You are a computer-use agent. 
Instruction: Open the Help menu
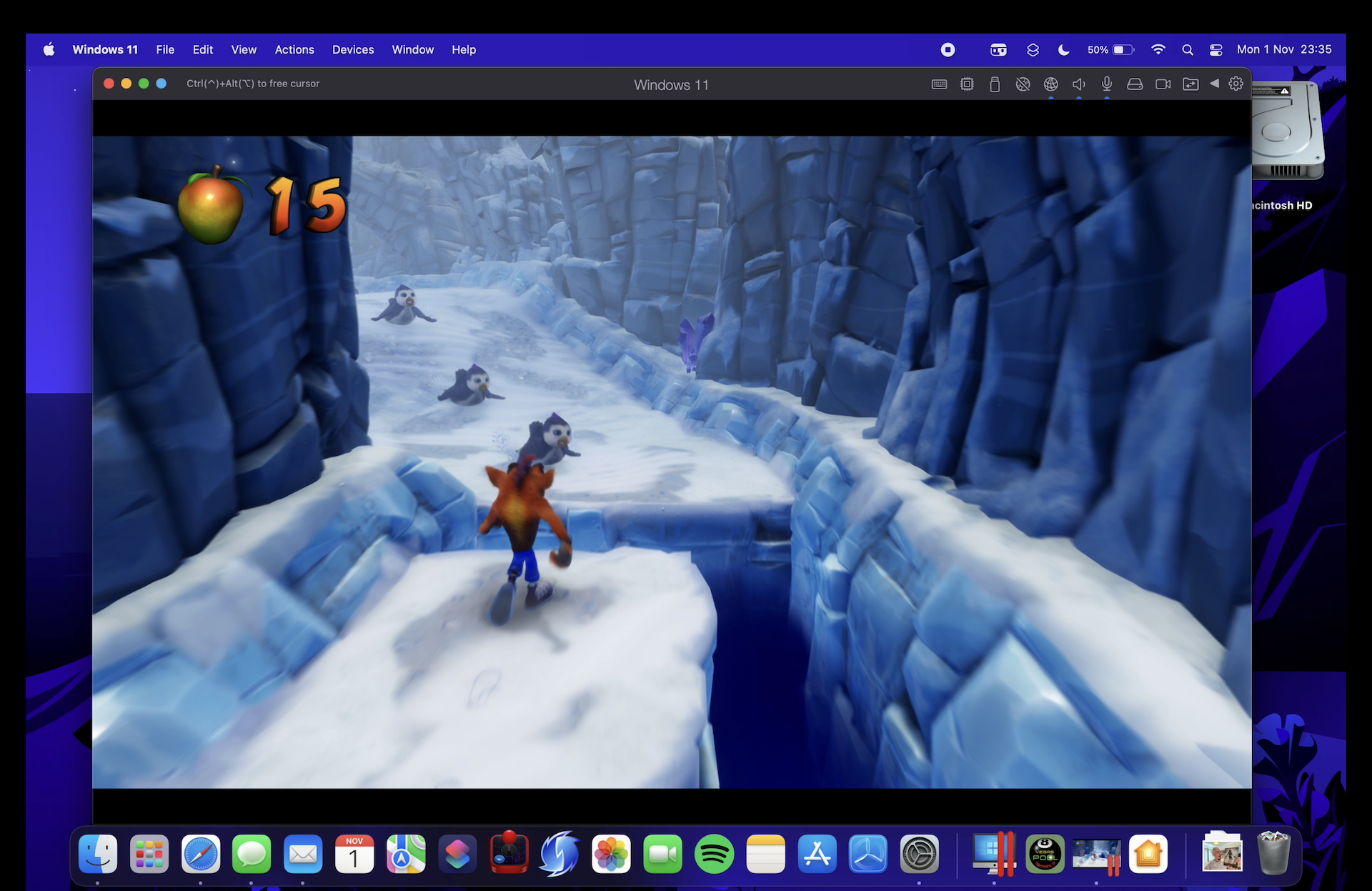(464, 49)
